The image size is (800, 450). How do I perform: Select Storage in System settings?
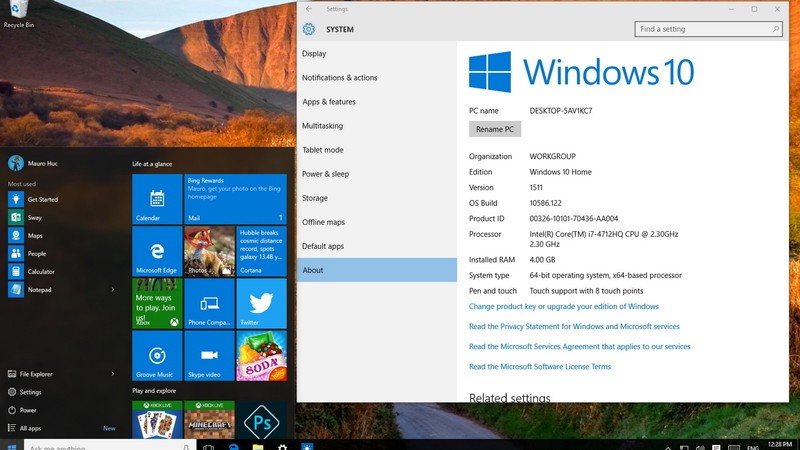point(377,198)
